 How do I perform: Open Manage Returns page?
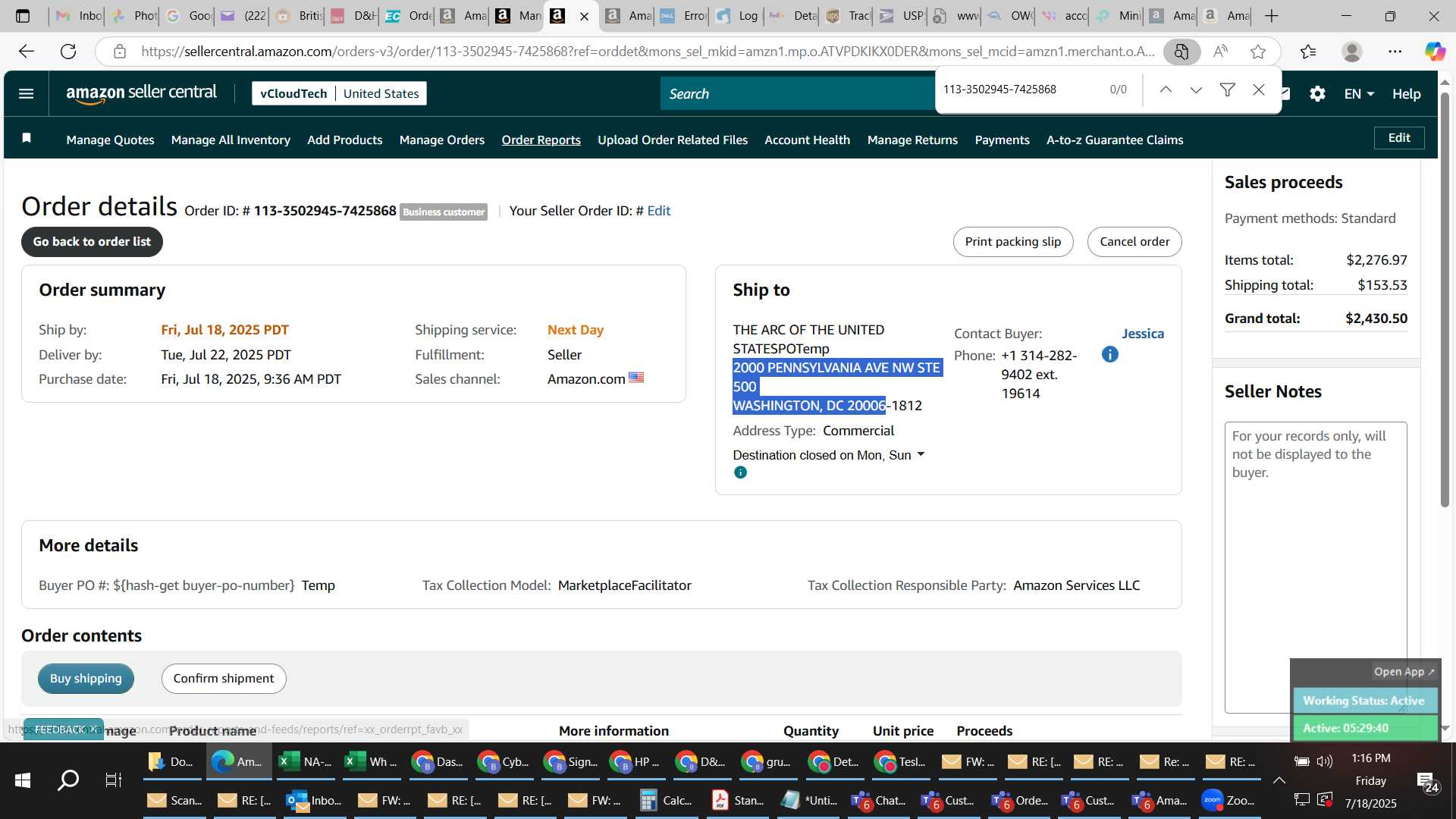click(912, 140)
